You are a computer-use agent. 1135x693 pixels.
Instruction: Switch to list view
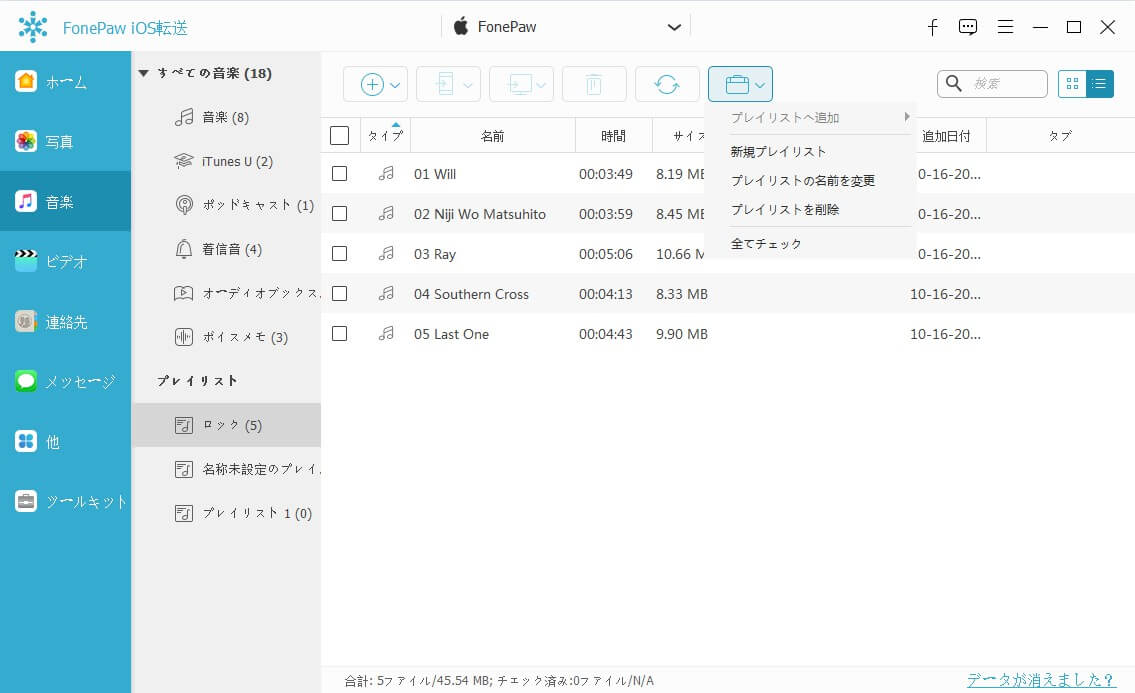click(1100, 84)
